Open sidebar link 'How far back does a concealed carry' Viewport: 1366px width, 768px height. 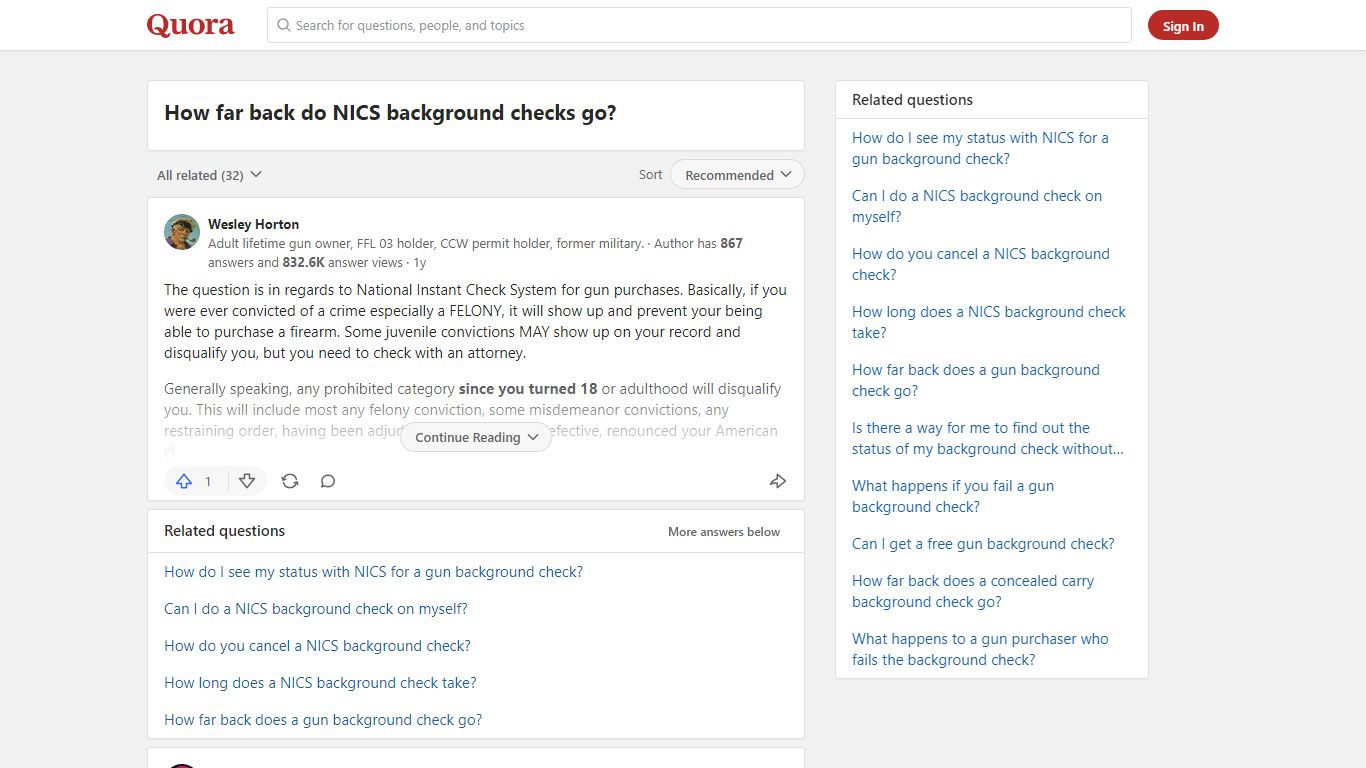973,591
